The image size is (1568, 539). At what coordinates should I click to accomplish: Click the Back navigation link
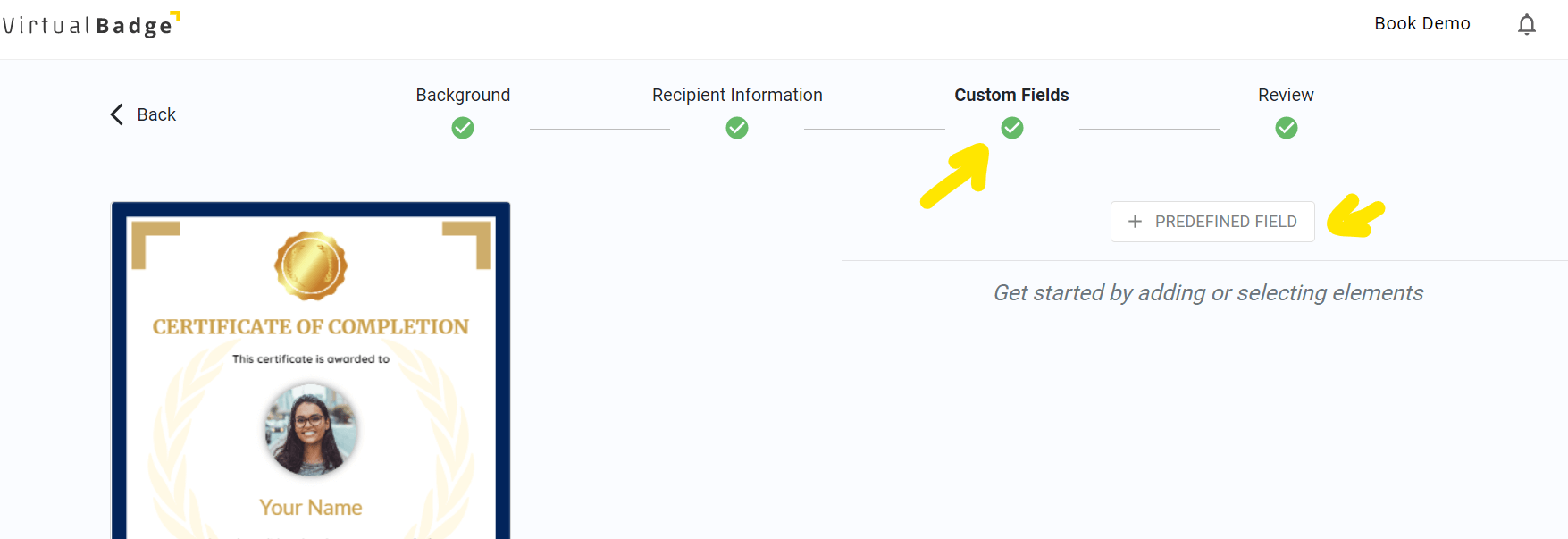[x=156, y=114]
